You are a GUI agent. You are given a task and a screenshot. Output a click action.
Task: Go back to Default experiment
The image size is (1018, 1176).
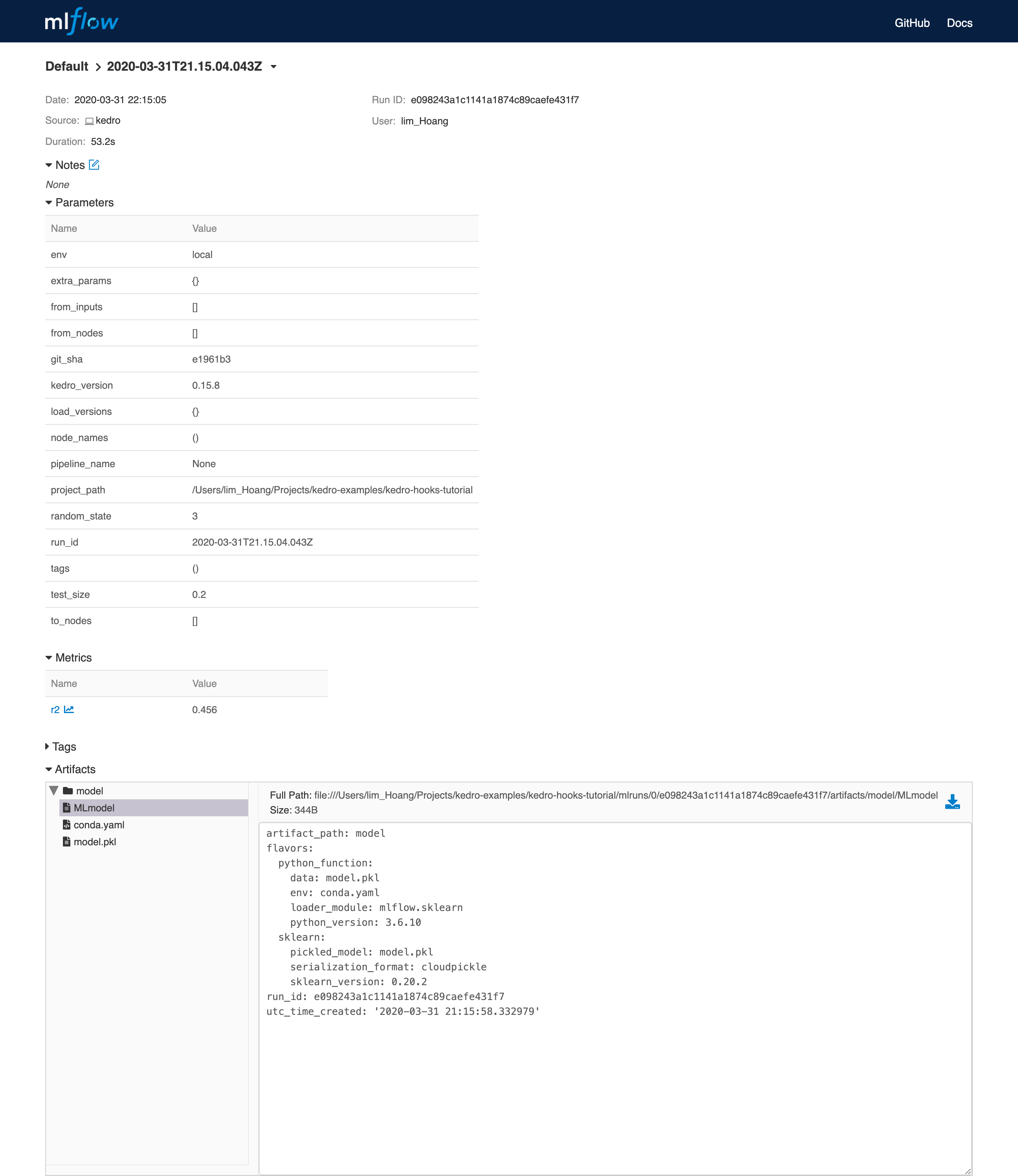pos(66,66)
